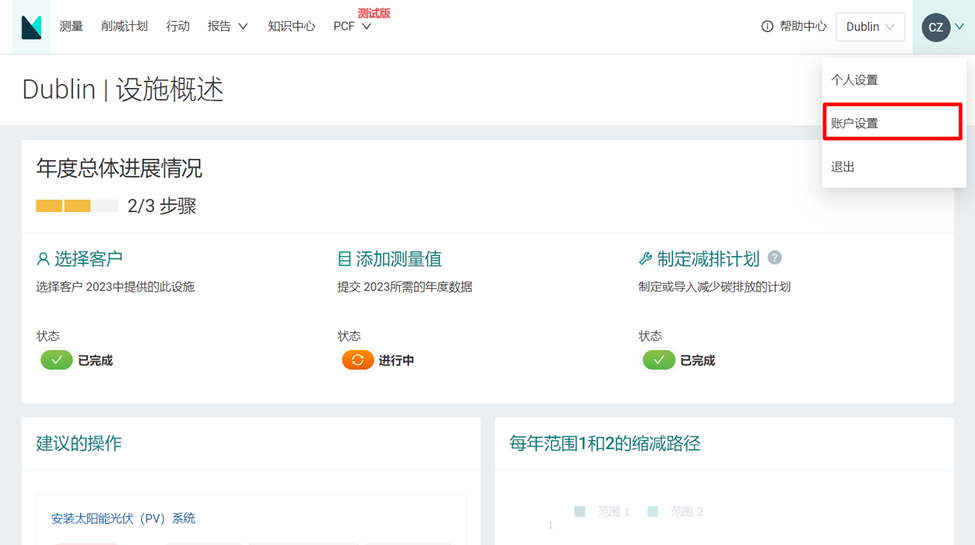Screen dimensions: 975x545
Task: Click the wrench icon beside 制定减排计划
Action: pos(645,259)
